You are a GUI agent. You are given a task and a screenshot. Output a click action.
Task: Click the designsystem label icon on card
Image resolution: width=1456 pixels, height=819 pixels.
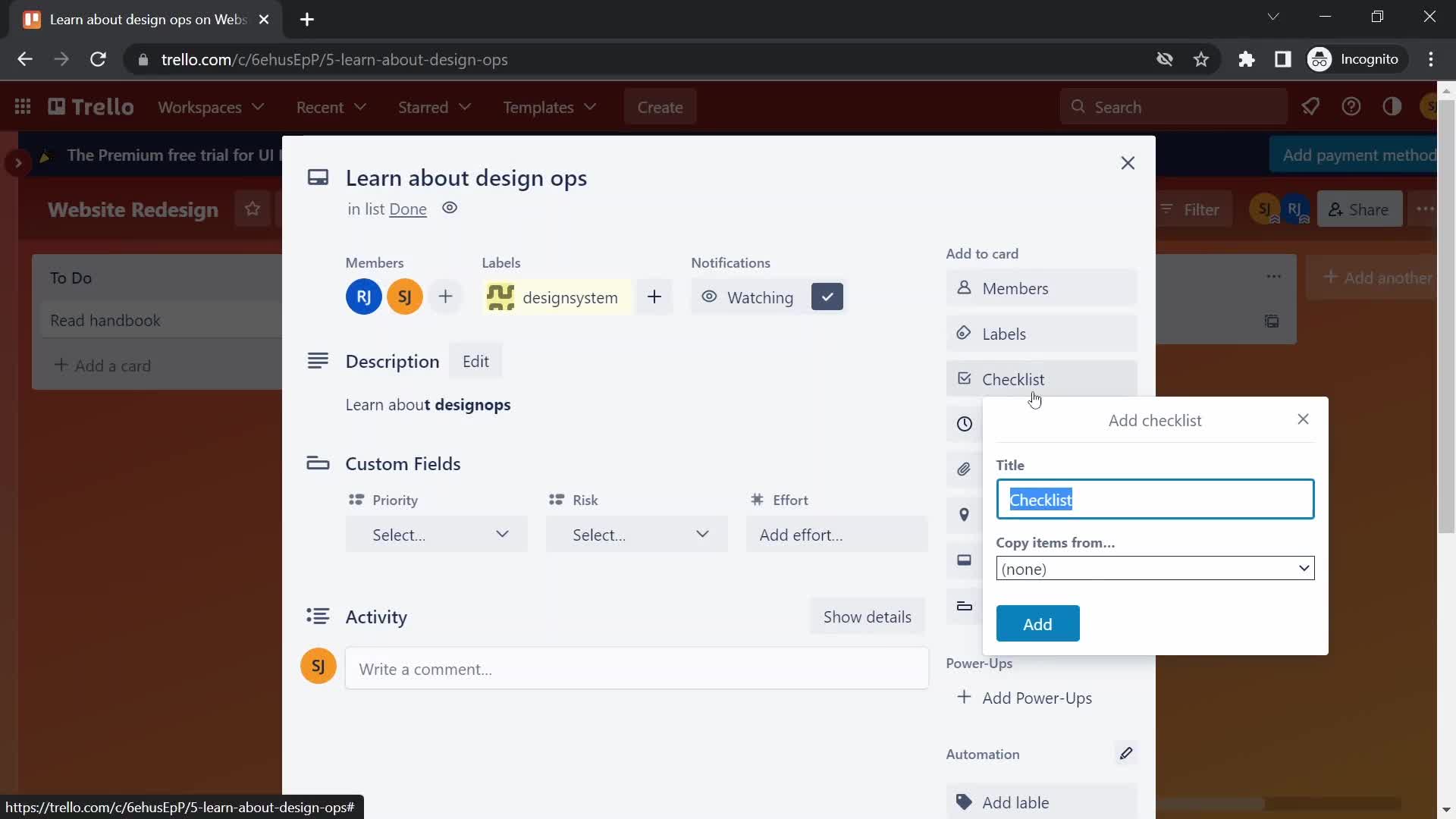(x=498, y=297)
